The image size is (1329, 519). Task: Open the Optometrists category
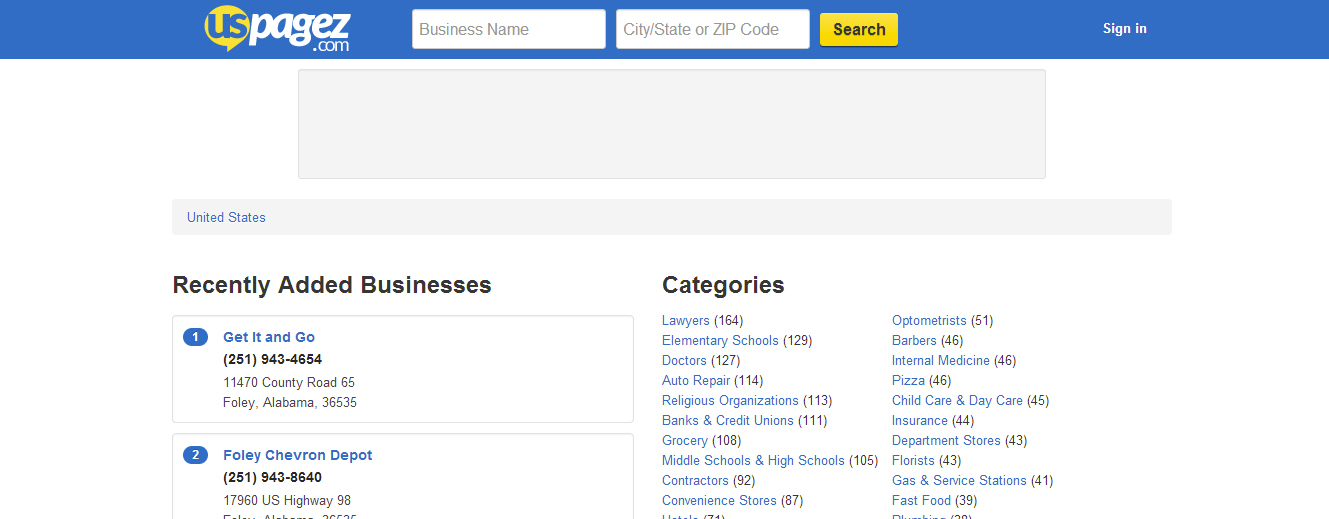click(x=929, y=321)
